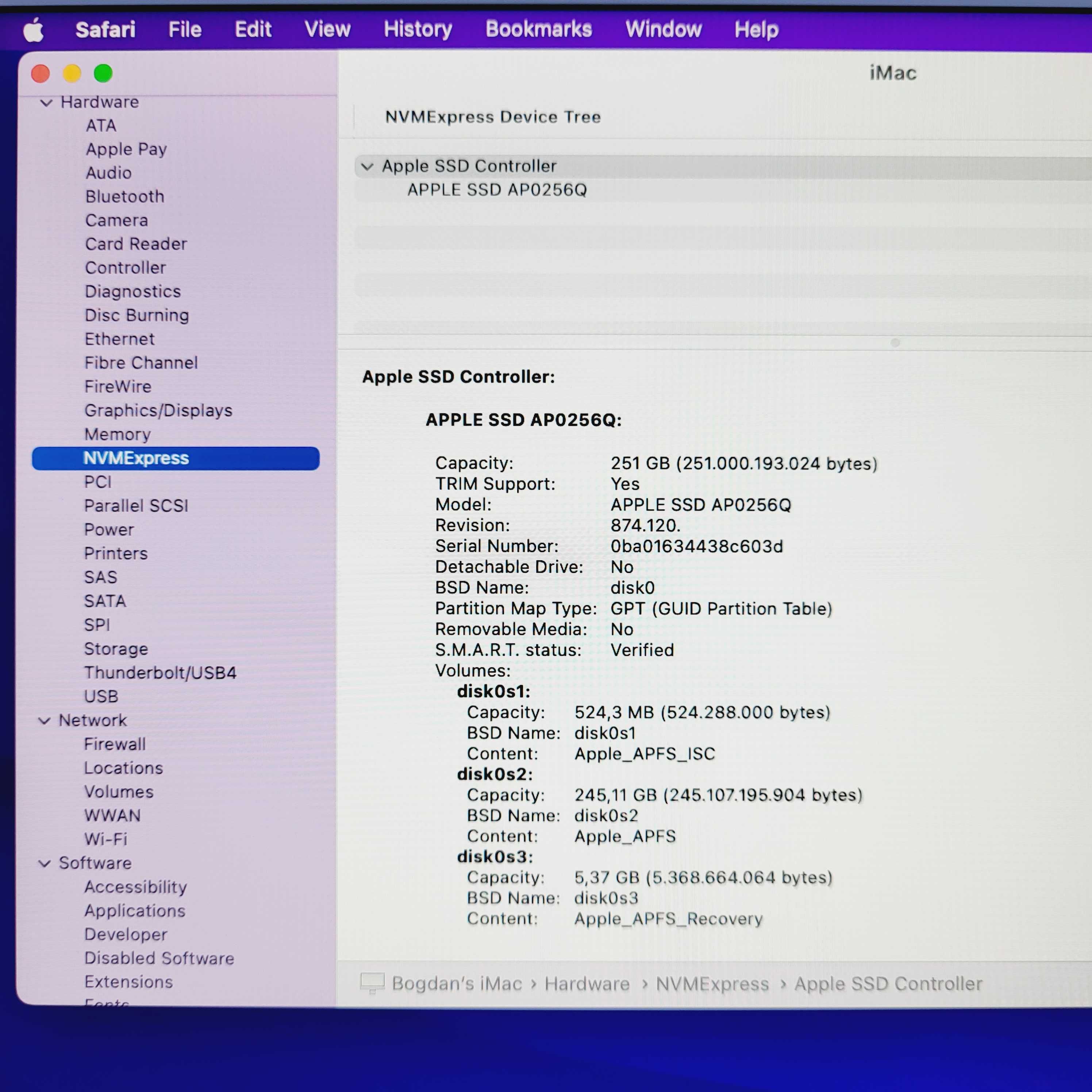This screenshot has height=1092, width=1092.
Task: Select Apple Pay in the sidebar
Action: 127,149
